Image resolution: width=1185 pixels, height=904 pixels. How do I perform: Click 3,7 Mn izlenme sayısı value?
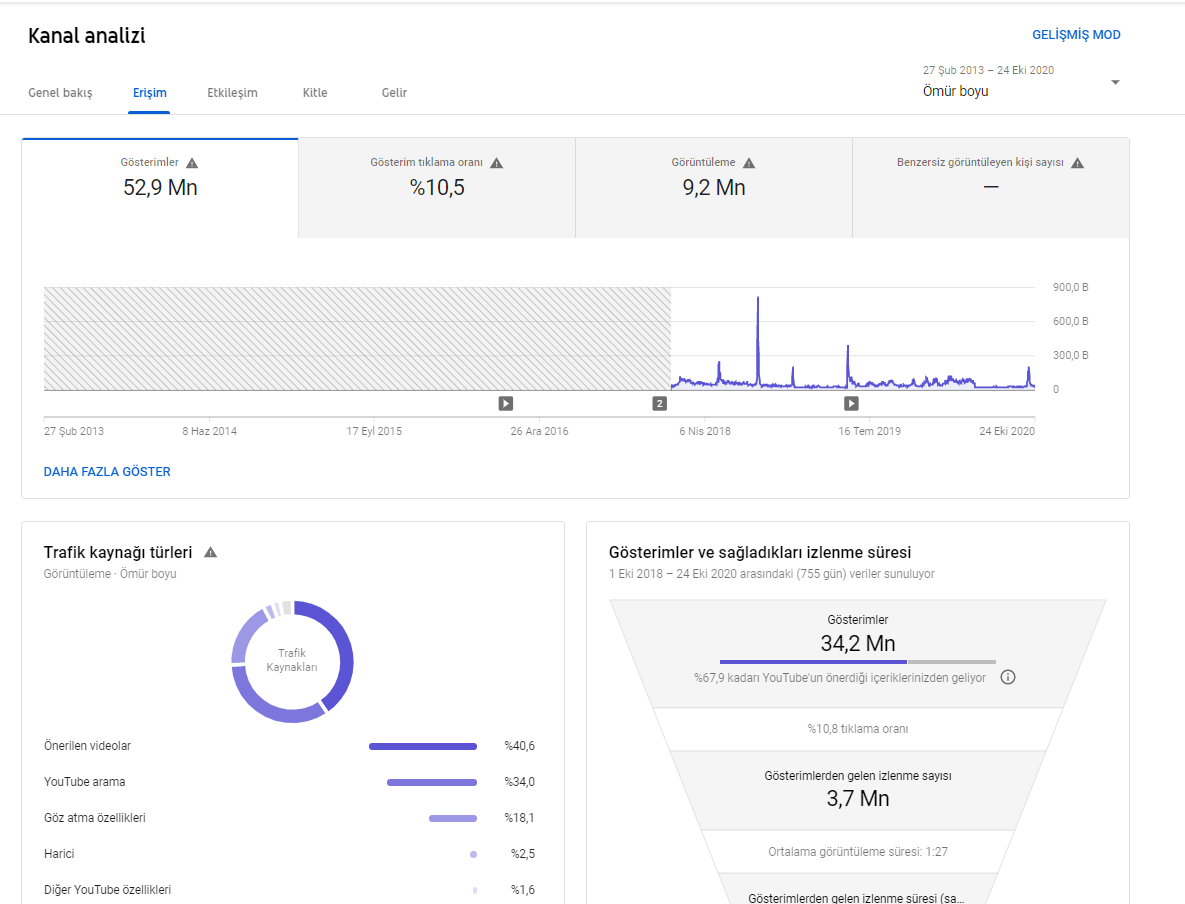[x=858, y=798]
